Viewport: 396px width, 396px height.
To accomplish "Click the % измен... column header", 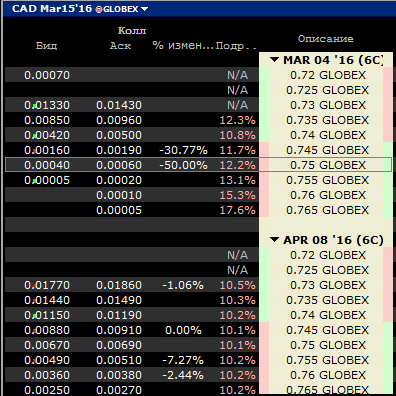I will coord(183,45).
